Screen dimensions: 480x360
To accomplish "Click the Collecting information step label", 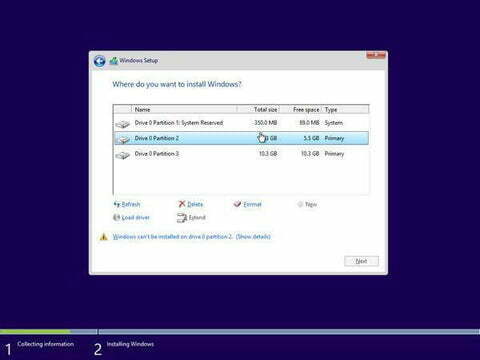I will tap(45, 344).
